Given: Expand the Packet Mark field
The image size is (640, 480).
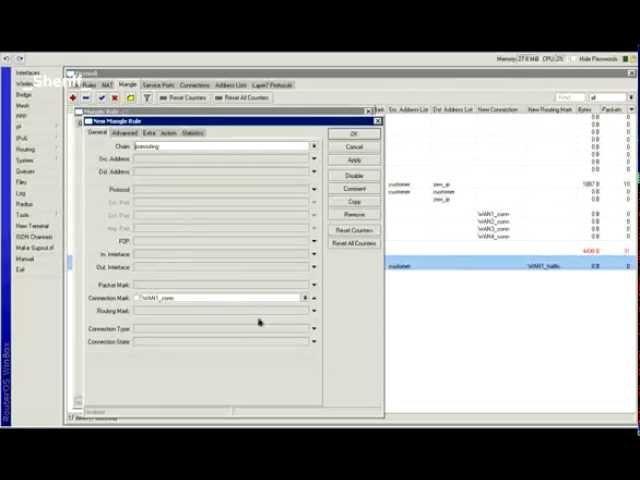Looking at the screenshot, I should pyautogui.click(x=314, y=285).
